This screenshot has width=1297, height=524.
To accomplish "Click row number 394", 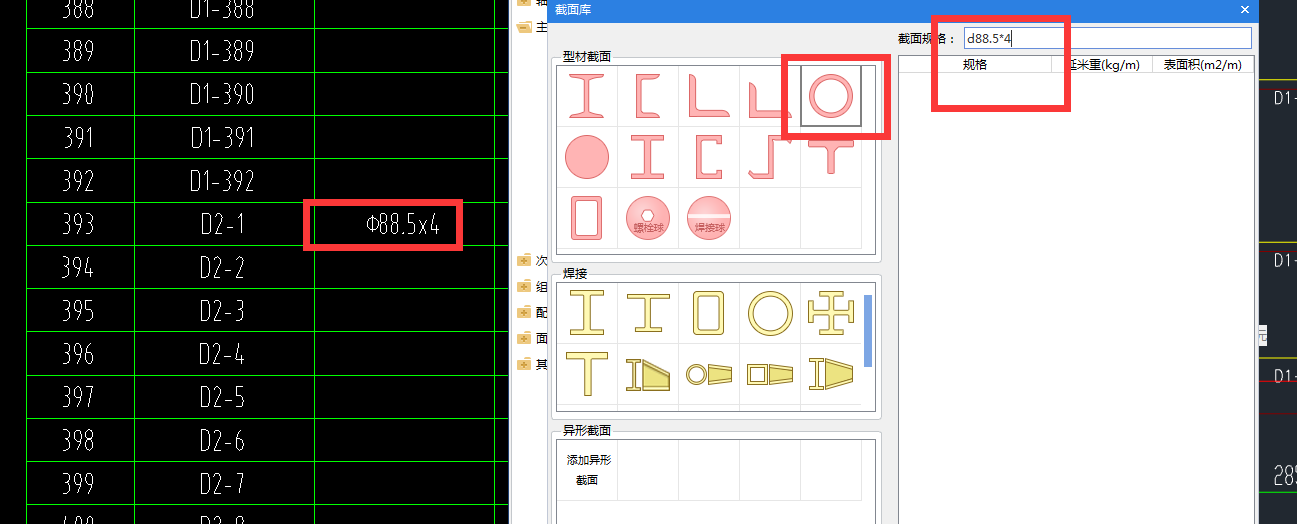I will click(78, 268).
